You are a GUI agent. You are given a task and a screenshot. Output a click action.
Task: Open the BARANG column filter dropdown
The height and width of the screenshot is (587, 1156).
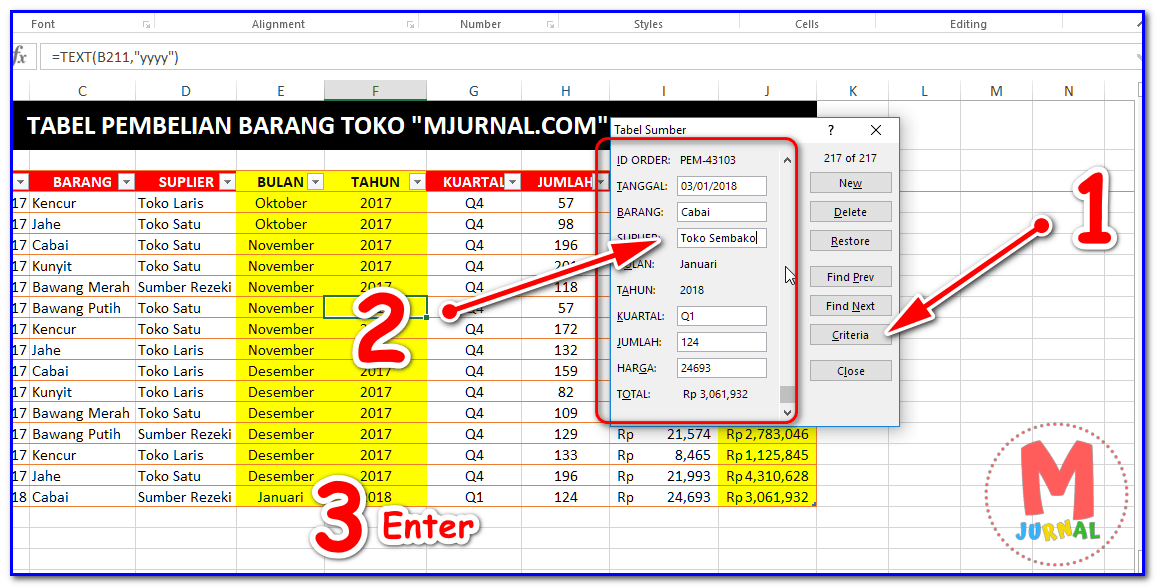point(127,182)
